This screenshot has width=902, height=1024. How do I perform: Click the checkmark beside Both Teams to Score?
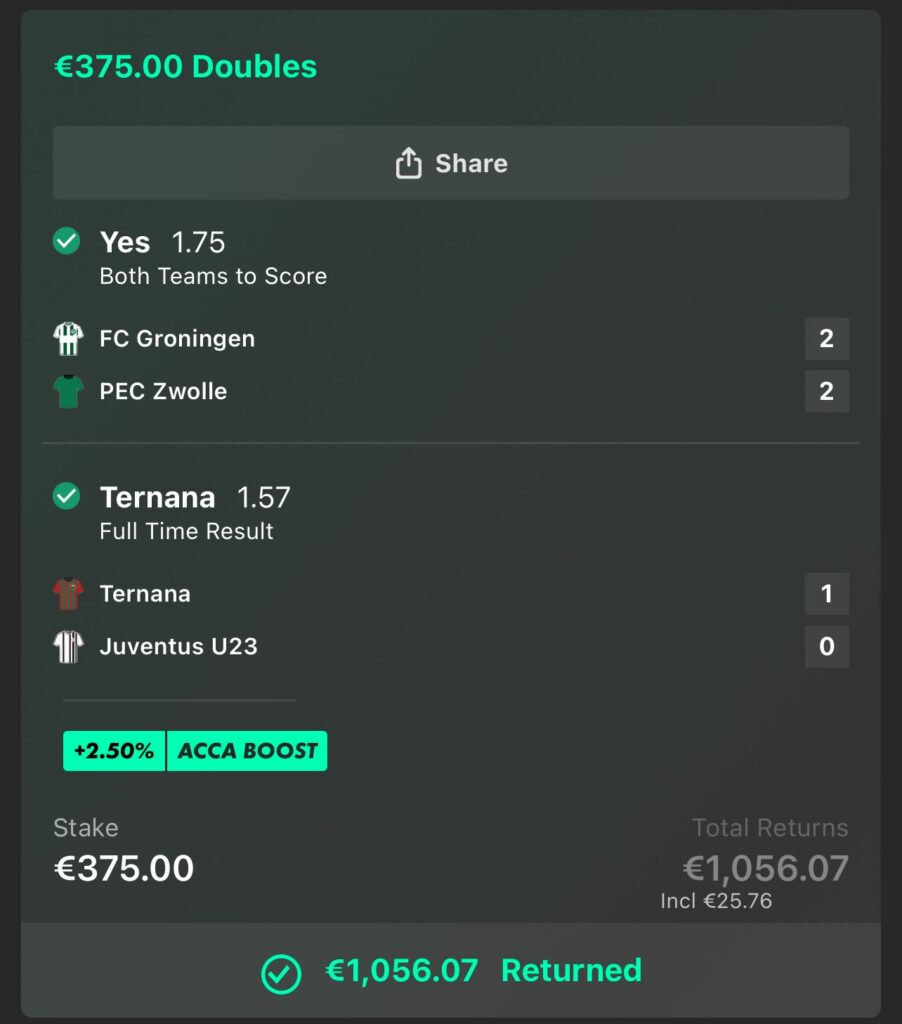click(66, 242)
